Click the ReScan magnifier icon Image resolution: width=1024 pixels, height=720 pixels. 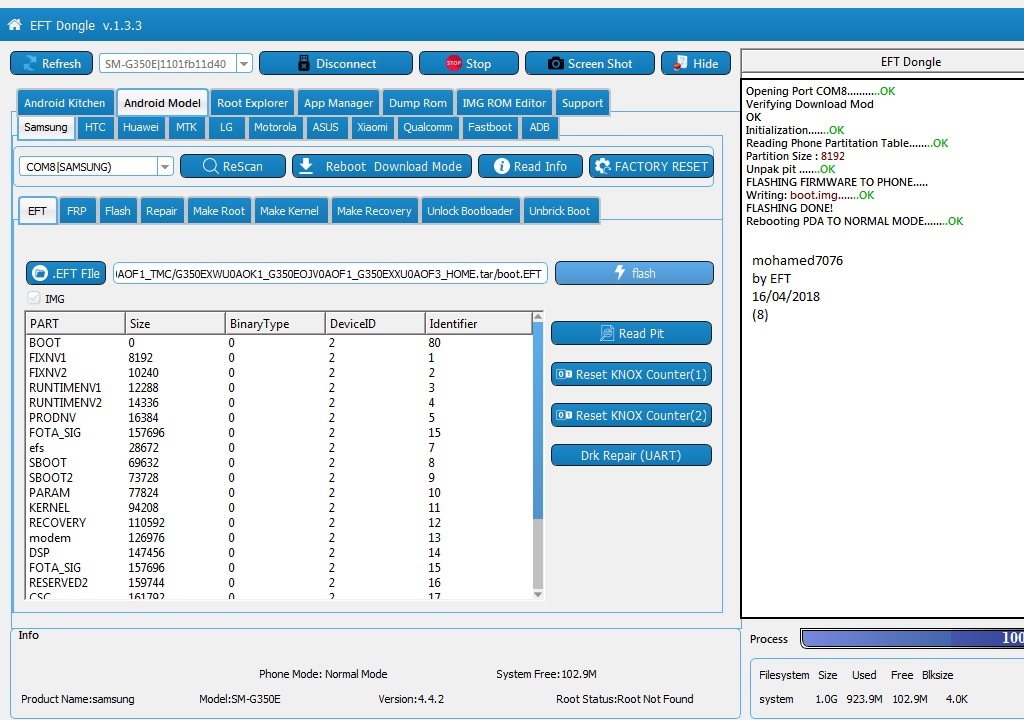click(x=210, y=166)
